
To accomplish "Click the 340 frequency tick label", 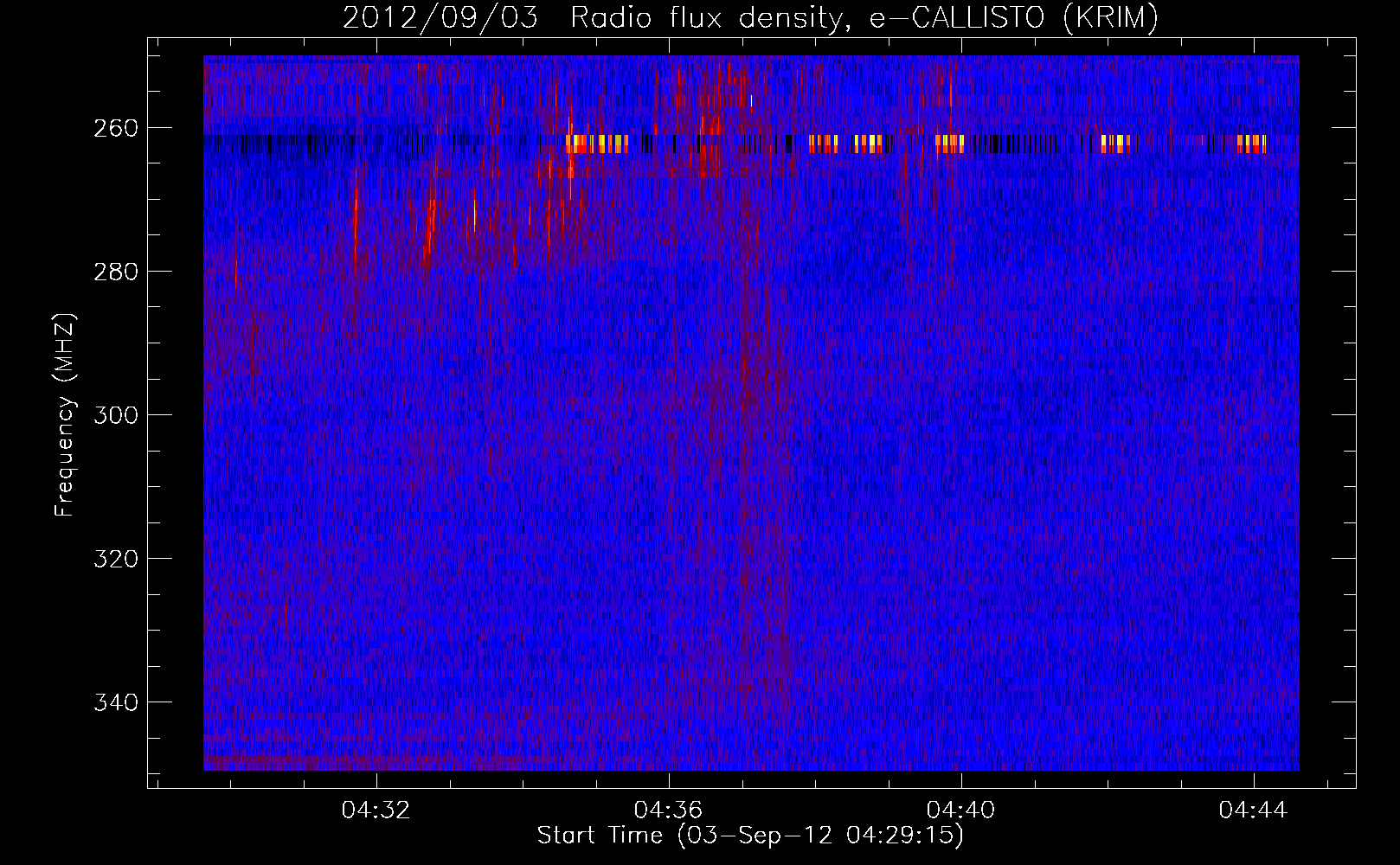I will click(115, 702).
